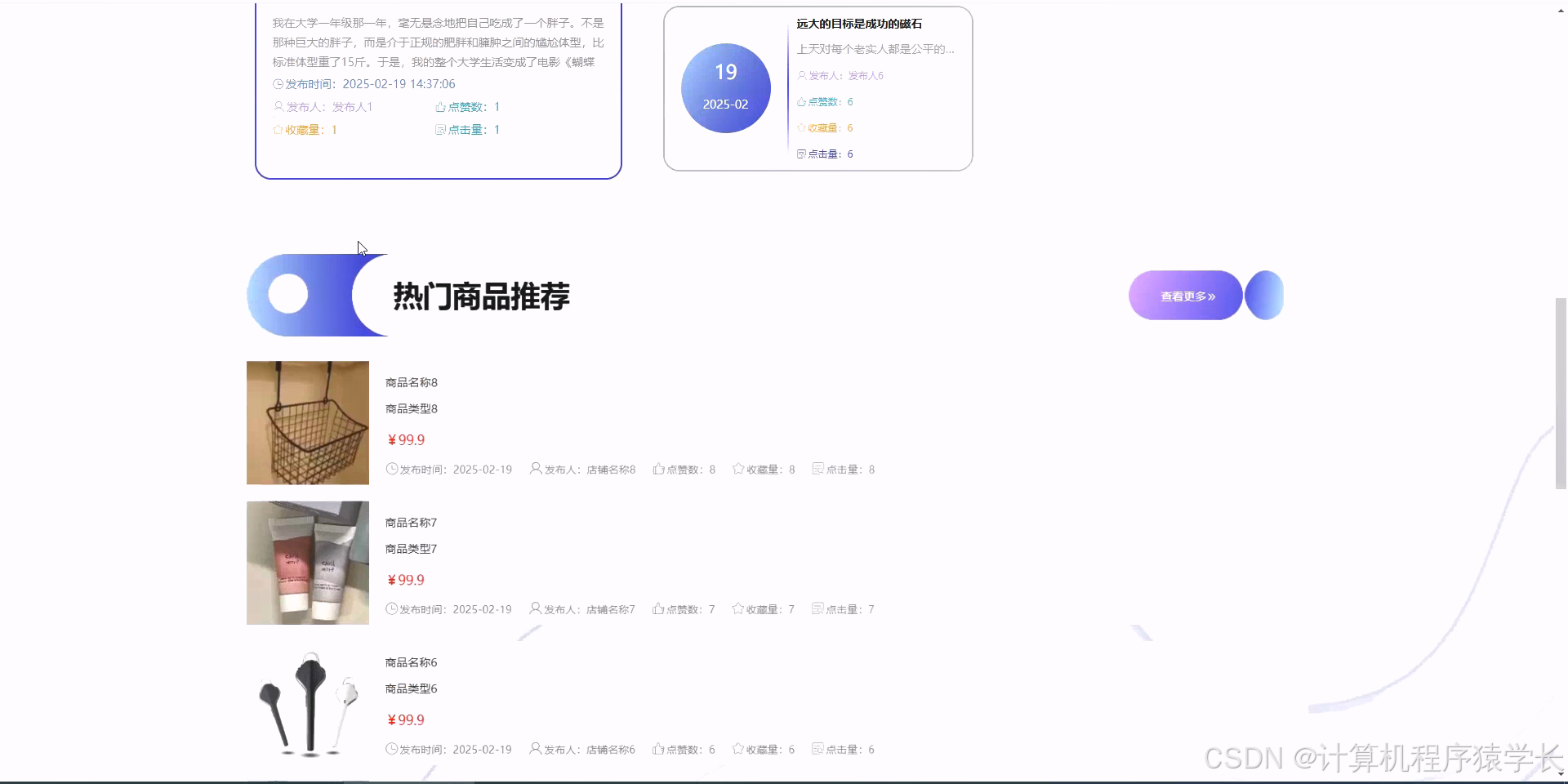This screenshot has width=1568, height=784.
Task: Select the date circle showing 19 2025-02
Action: [x=725, y=87]
